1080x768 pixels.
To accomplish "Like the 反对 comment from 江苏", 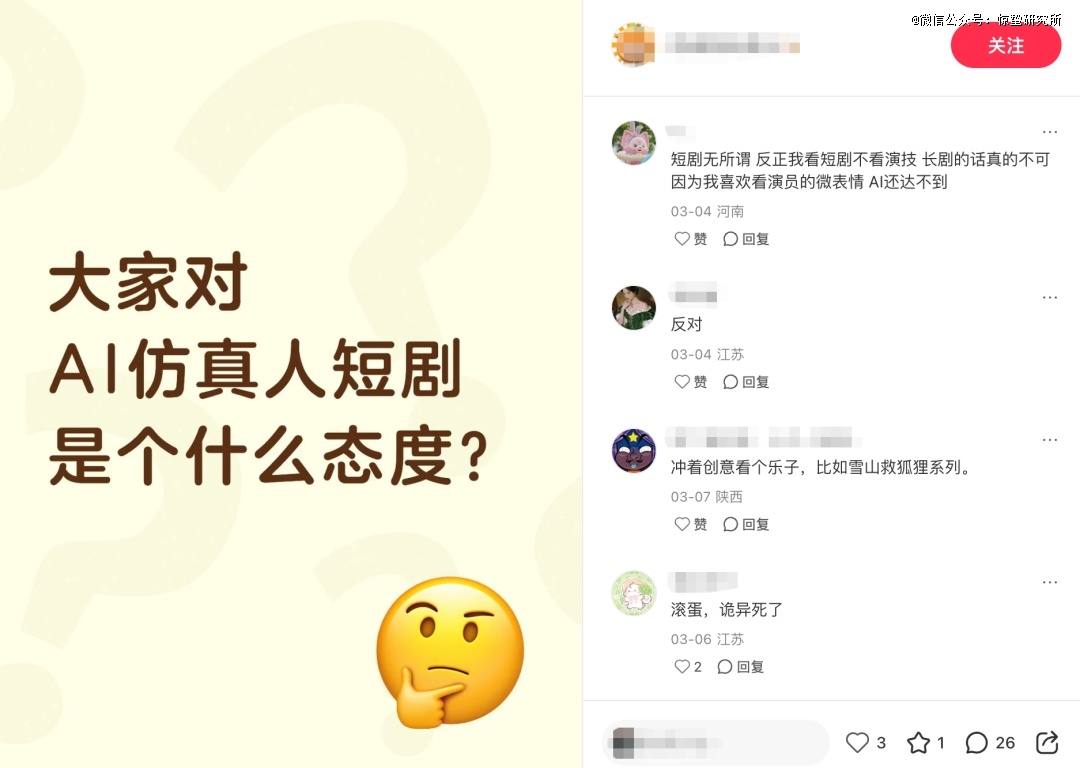I will [690, 382].
